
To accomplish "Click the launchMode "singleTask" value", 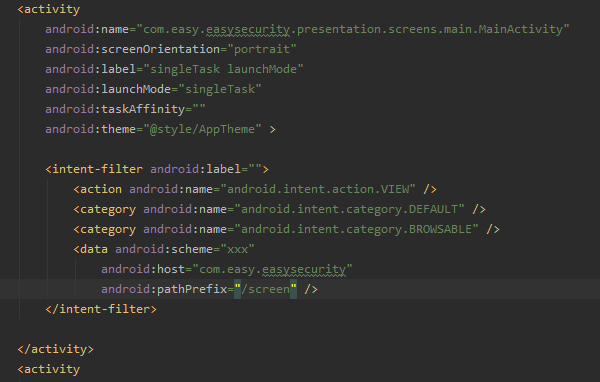I will [x=220, y=89].
